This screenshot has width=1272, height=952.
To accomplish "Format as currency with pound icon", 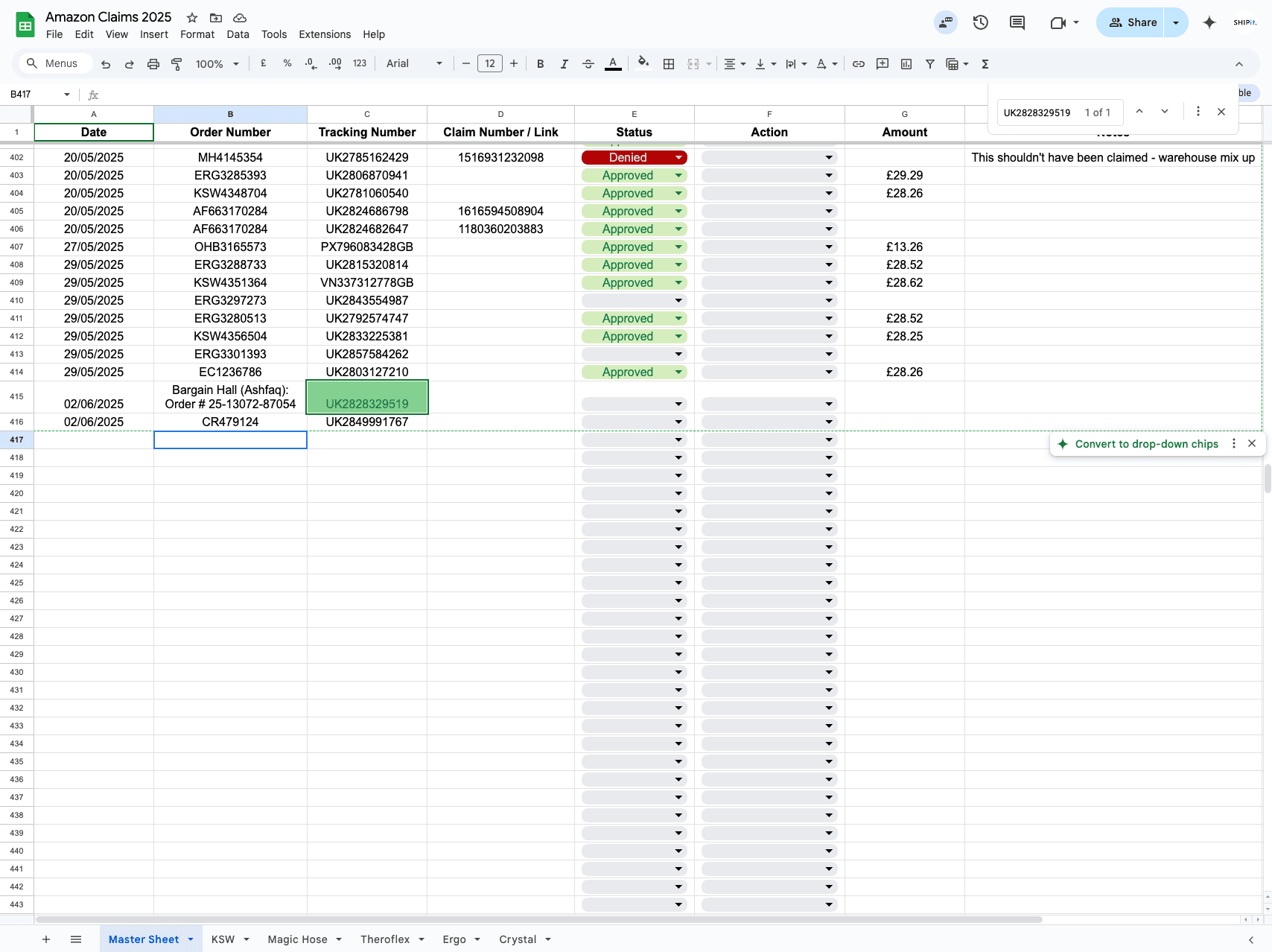I will [x=264, y=63].
